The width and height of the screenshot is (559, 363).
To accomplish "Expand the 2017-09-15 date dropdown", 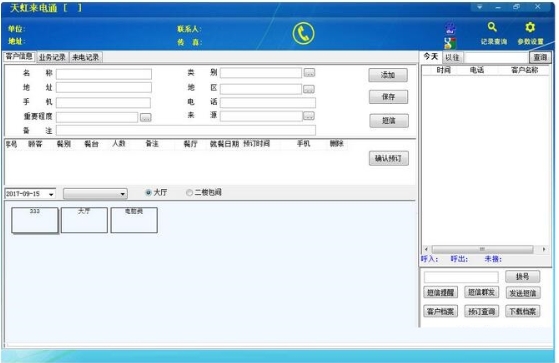I will pos(51,194).
